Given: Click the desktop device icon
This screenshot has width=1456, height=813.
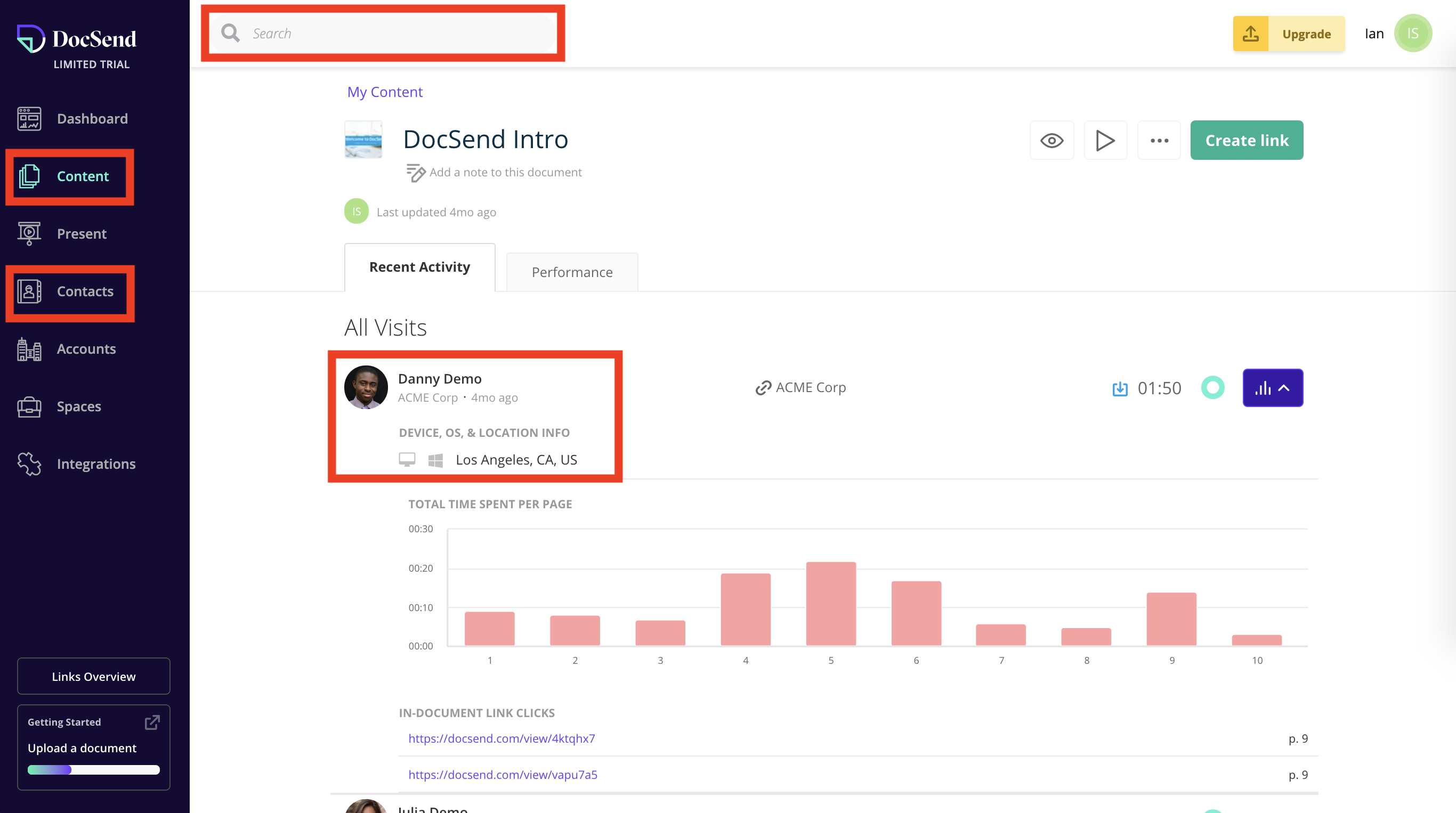Looking at the screenshot, I should (x=407, y=460).
